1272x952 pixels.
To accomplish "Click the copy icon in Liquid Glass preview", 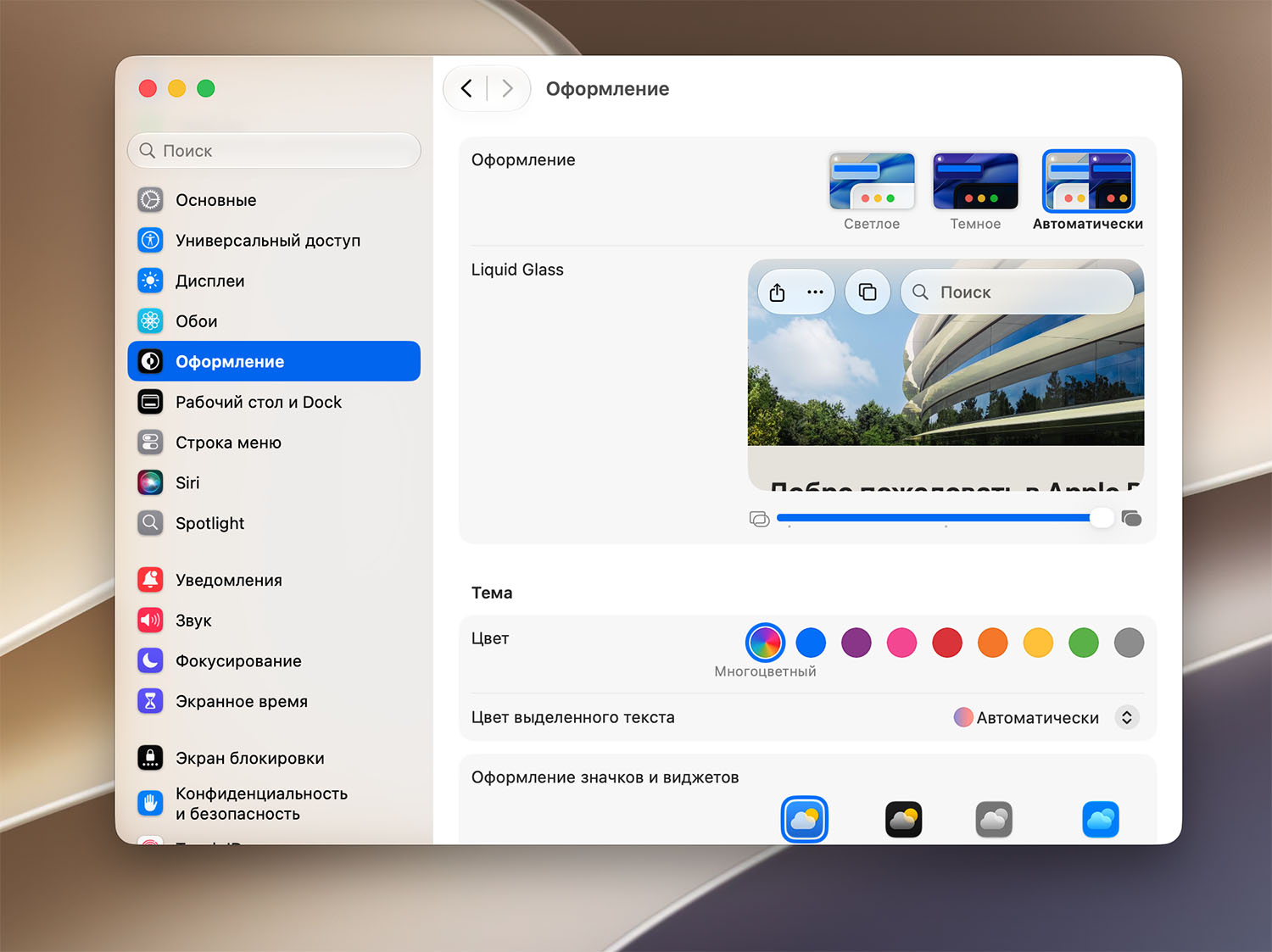I will (868, 292).
